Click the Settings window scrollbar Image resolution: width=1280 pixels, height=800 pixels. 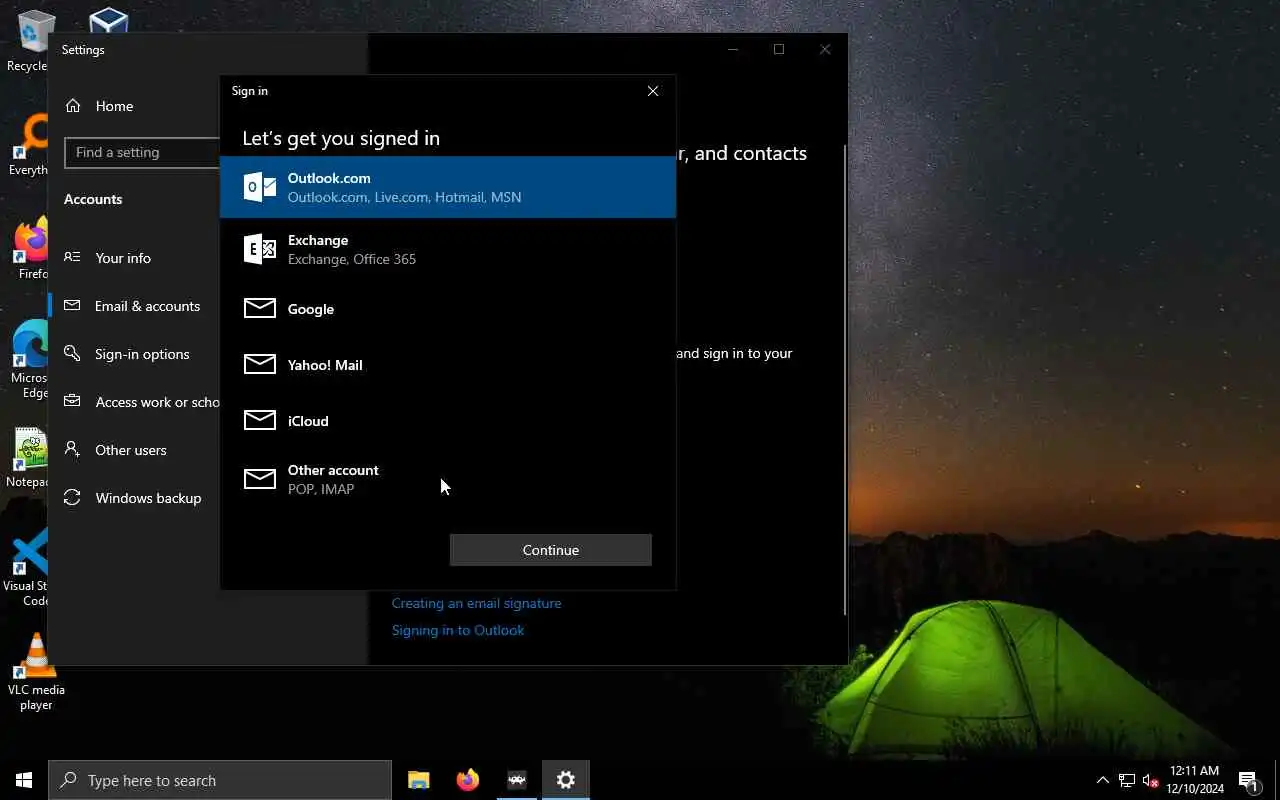click(x=845, y=380)
